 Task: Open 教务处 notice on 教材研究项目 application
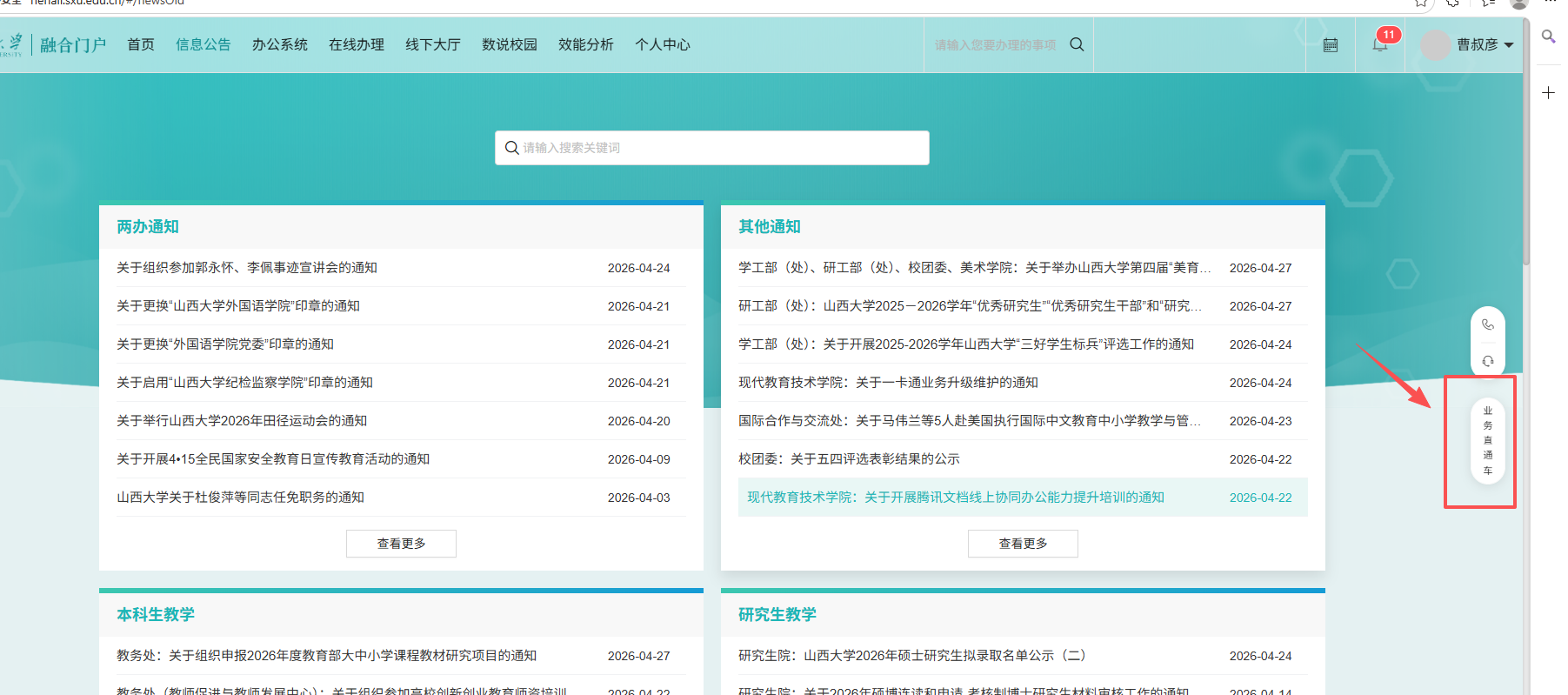click(x=327, y=656)
